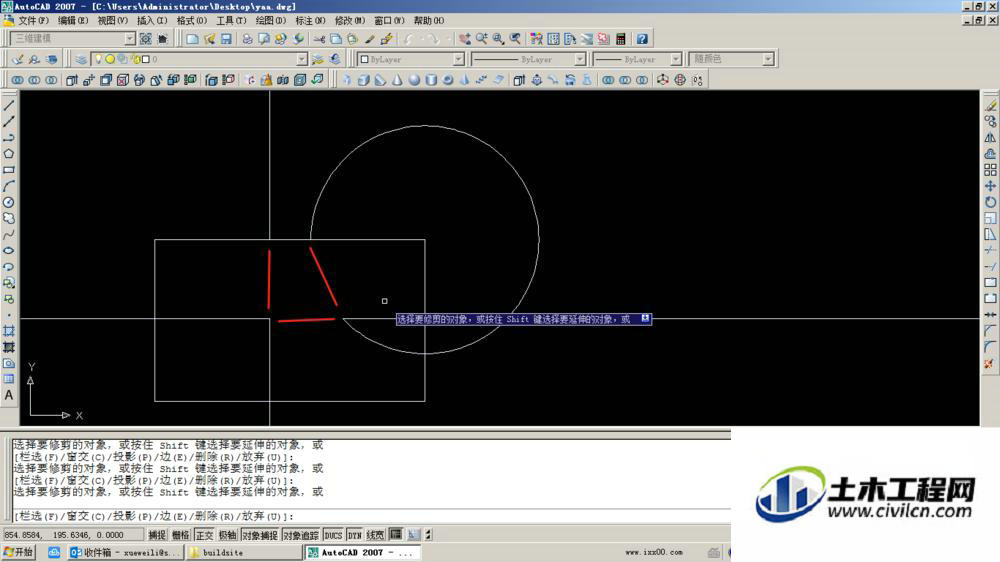
Task: Open the QuickCalc calculator icon
Action: (x=621, y=39)
